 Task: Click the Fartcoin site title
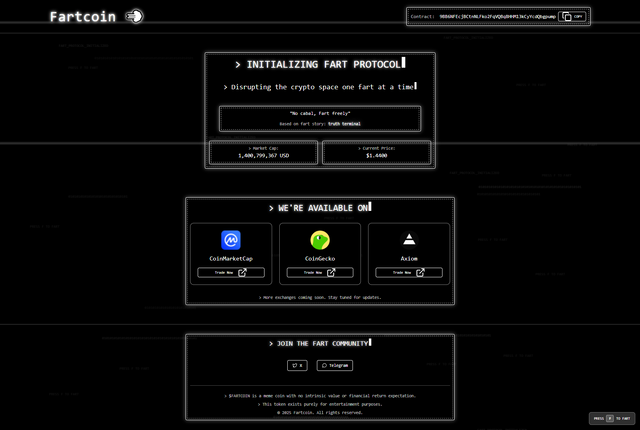pos(83,17)
